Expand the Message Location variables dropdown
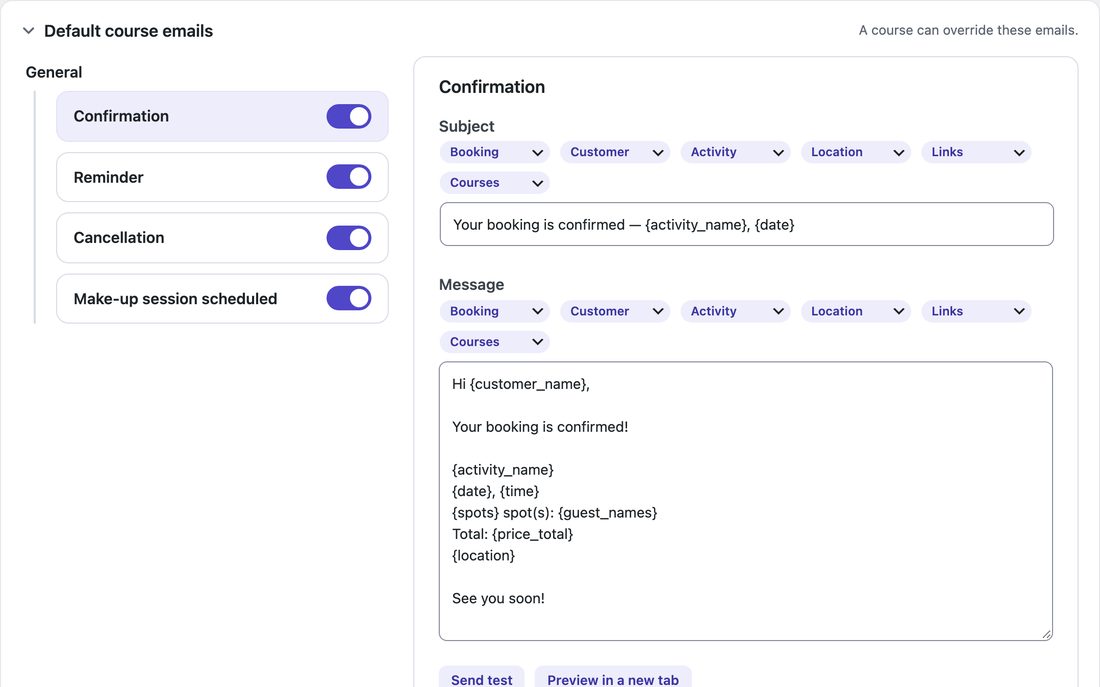This screenshot has width=1100, height=687. pos(856,312)
